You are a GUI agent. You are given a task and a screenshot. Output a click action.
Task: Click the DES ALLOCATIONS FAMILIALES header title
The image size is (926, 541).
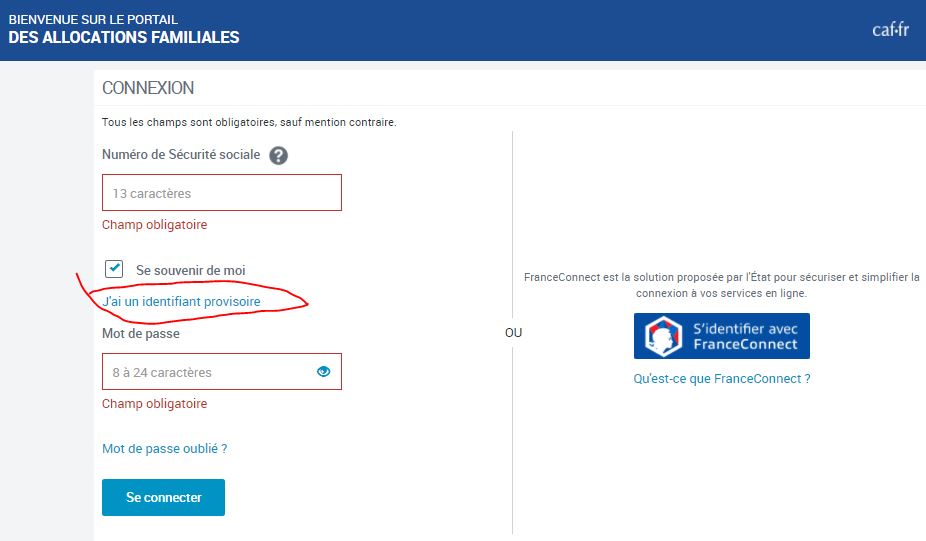coord(123,38)
